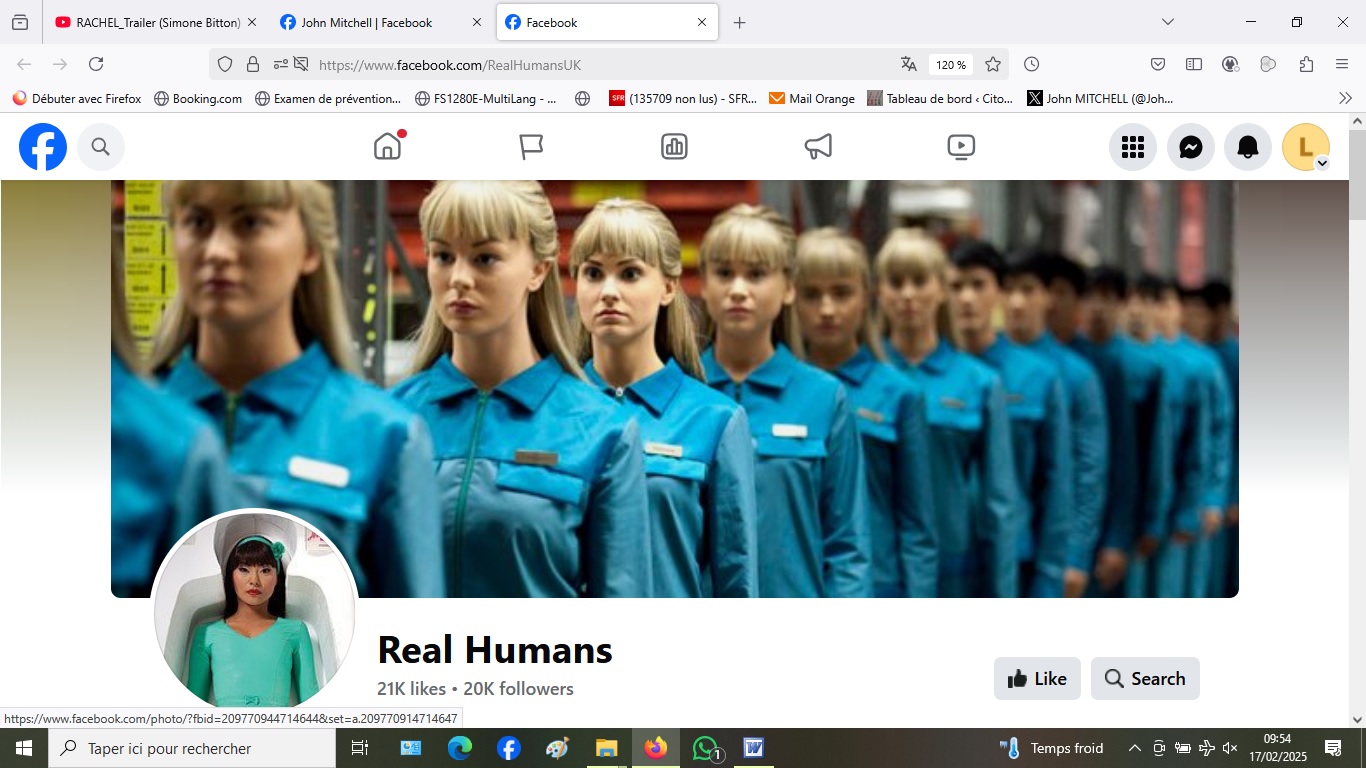Click the Pages flag icon
The height and width of the screenshot is (768, 1366).
[x=531, y=147]
